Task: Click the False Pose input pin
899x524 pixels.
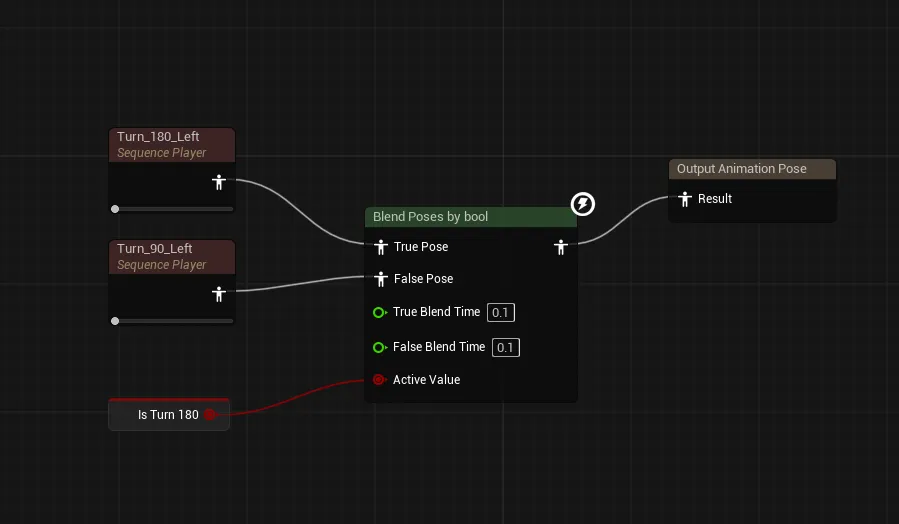Action: point(381,279)
